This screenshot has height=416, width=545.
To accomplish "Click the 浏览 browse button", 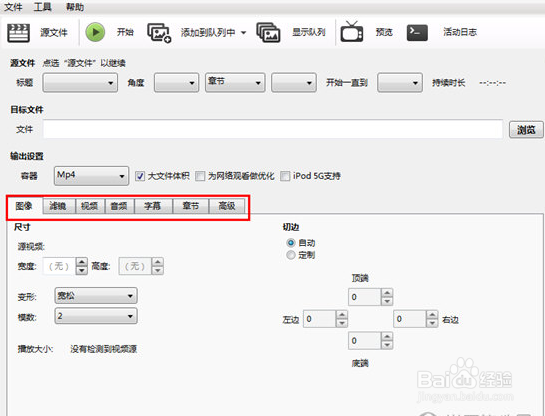I will 526,130.
